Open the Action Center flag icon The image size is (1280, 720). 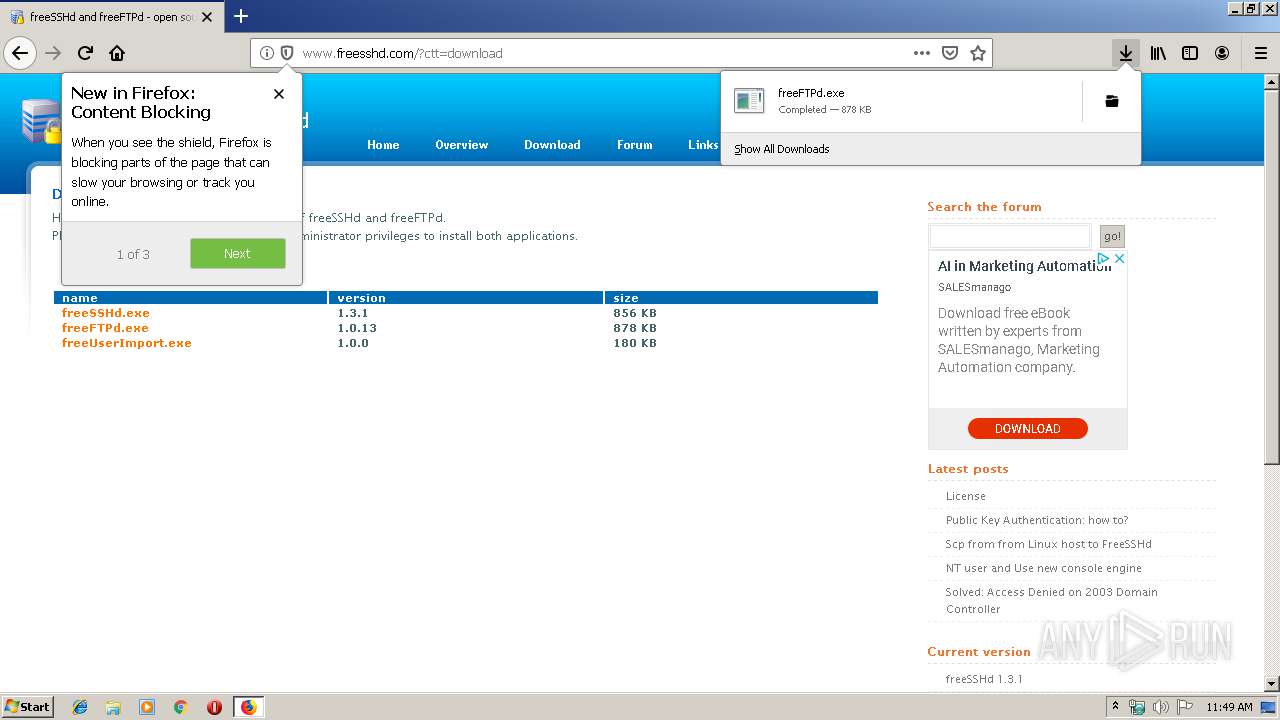pos(1184,707)
